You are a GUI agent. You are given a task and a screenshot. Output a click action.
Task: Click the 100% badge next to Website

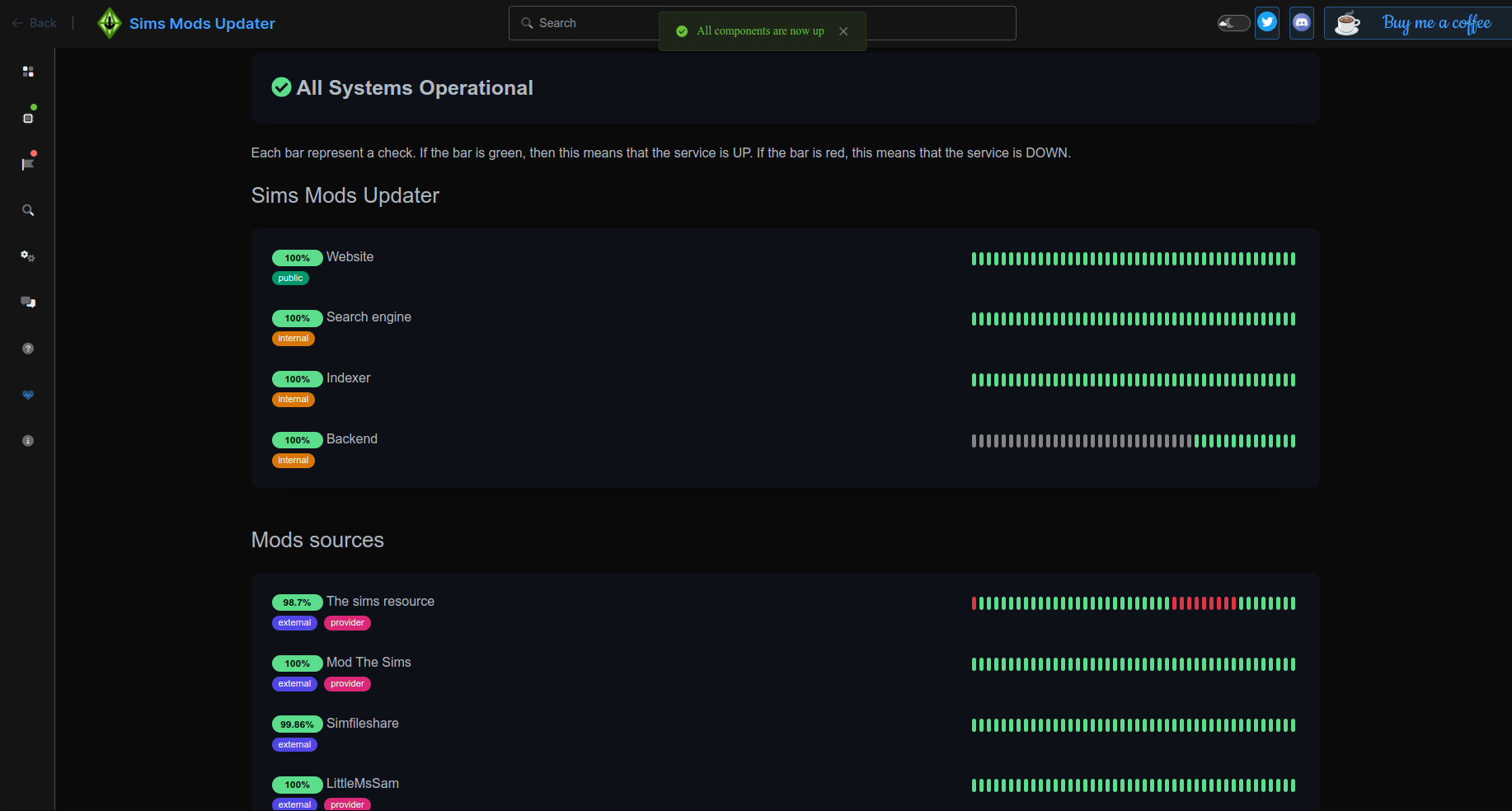(x=297, y=258)
